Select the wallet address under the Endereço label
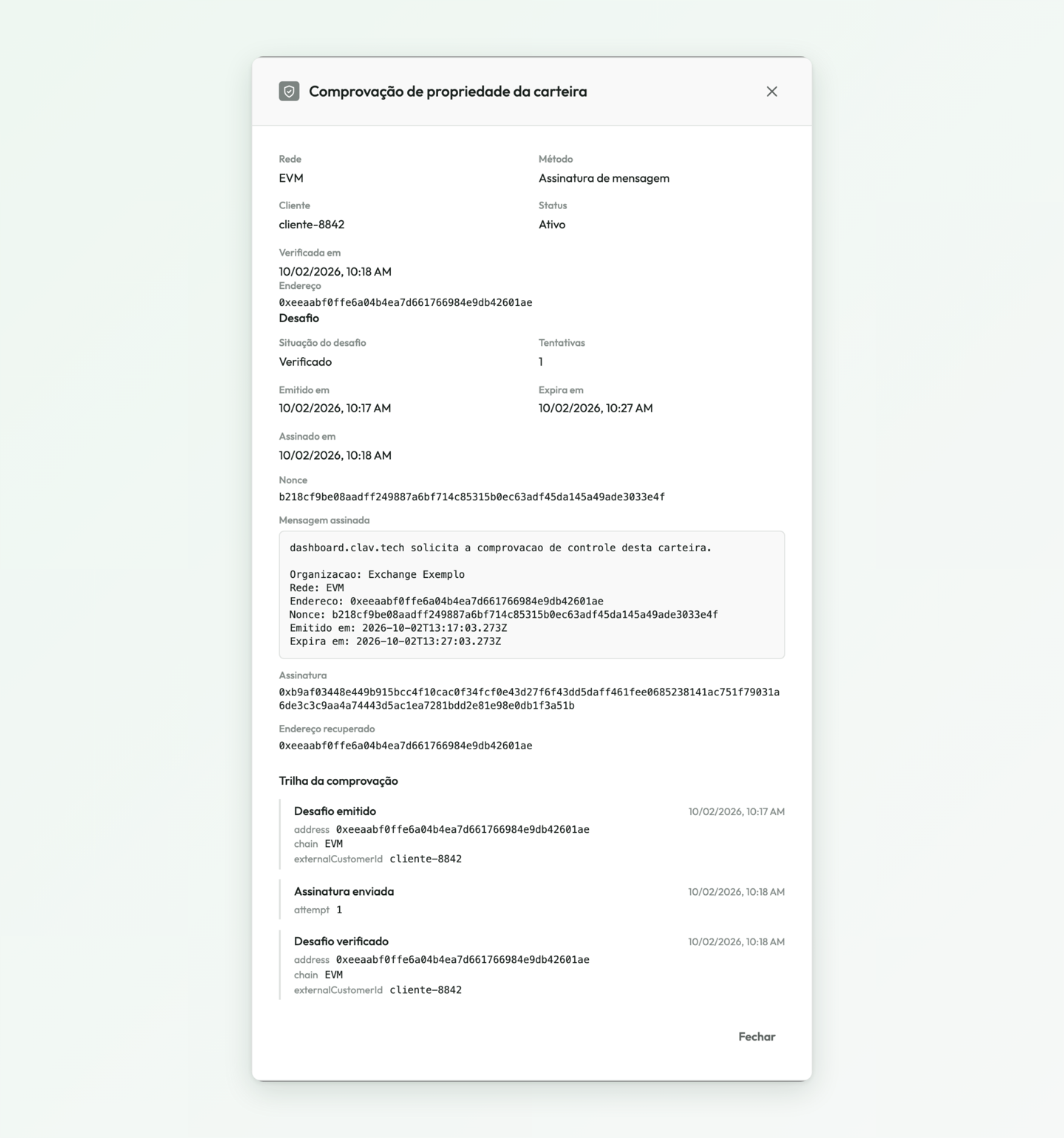This screenshot has height=1138, width=1064. coord(406,302)
